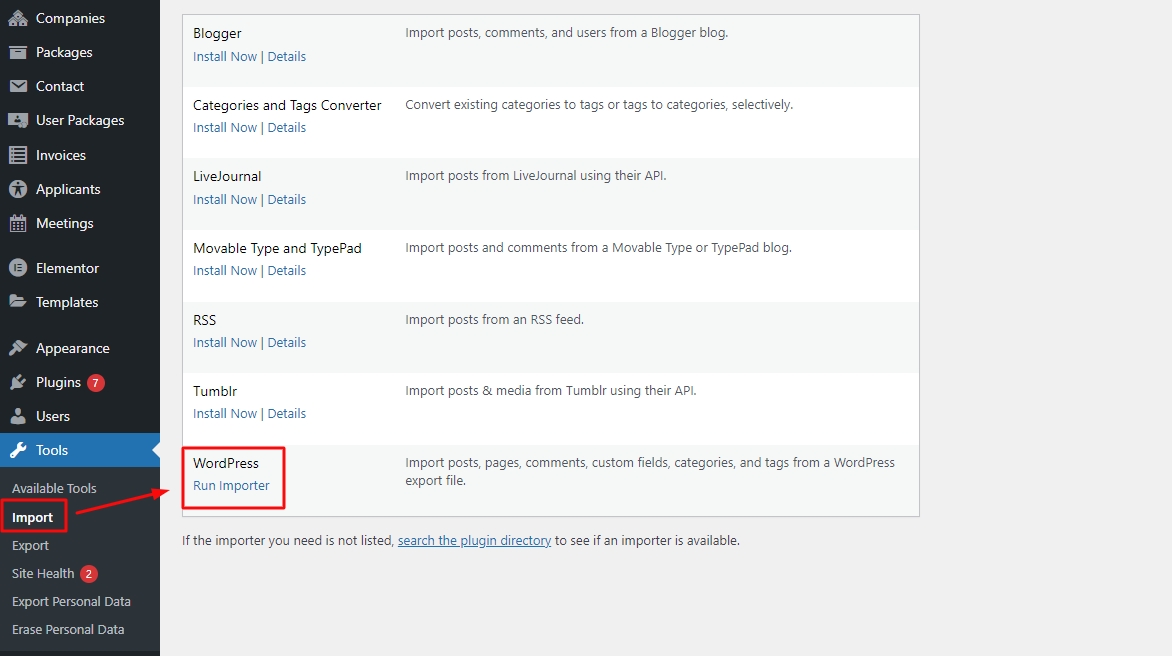Click Install Now for Tumblr importer
Viewport: 1172px width, 656px height.
(x=225, y=413)
